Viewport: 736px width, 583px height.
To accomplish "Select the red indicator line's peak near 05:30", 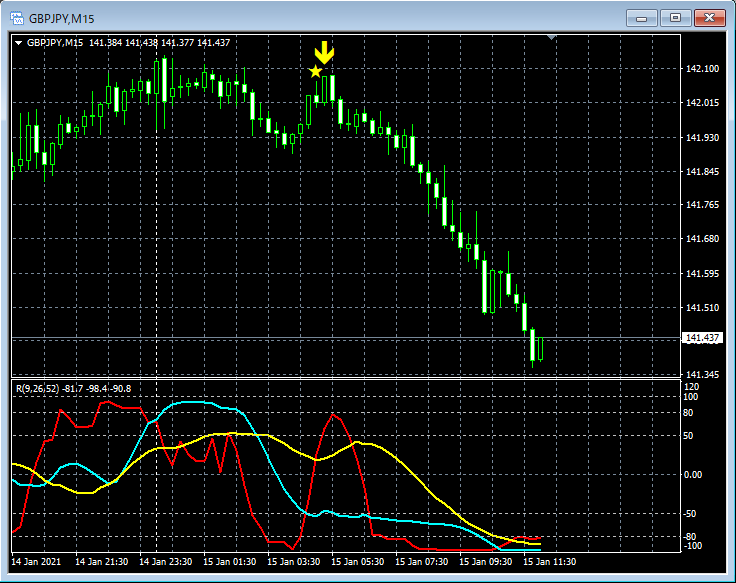I will tap(334, 414).
